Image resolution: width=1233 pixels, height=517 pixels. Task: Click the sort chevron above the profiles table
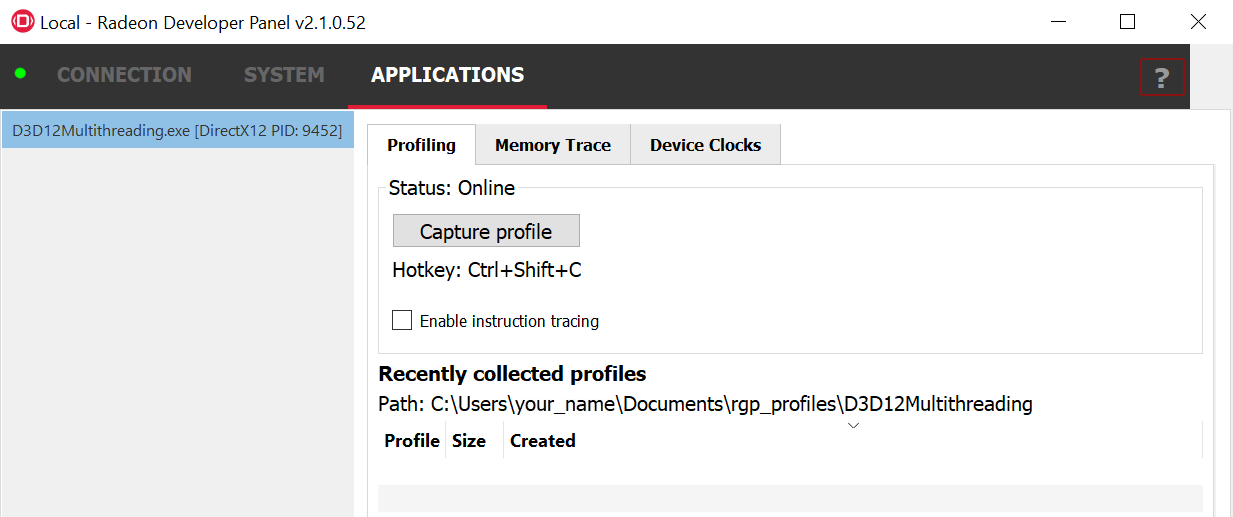853,425
